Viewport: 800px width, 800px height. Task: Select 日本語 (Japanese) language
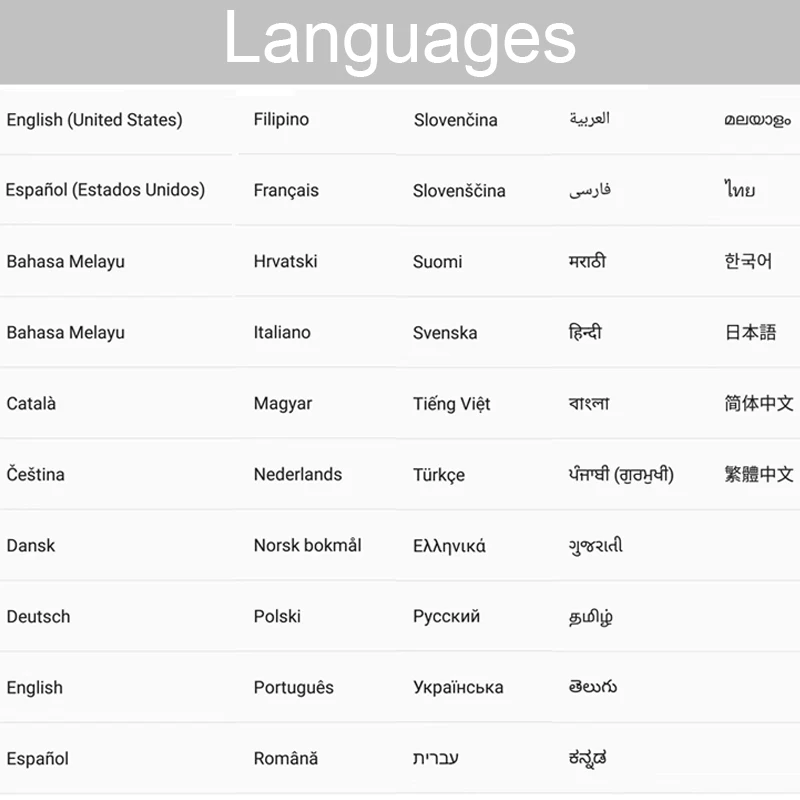[750, 332]
